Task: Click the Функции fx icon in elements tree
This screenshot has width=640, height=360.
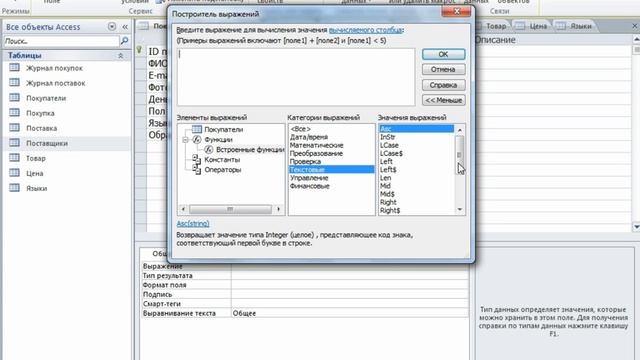Action: click(197, 140)
